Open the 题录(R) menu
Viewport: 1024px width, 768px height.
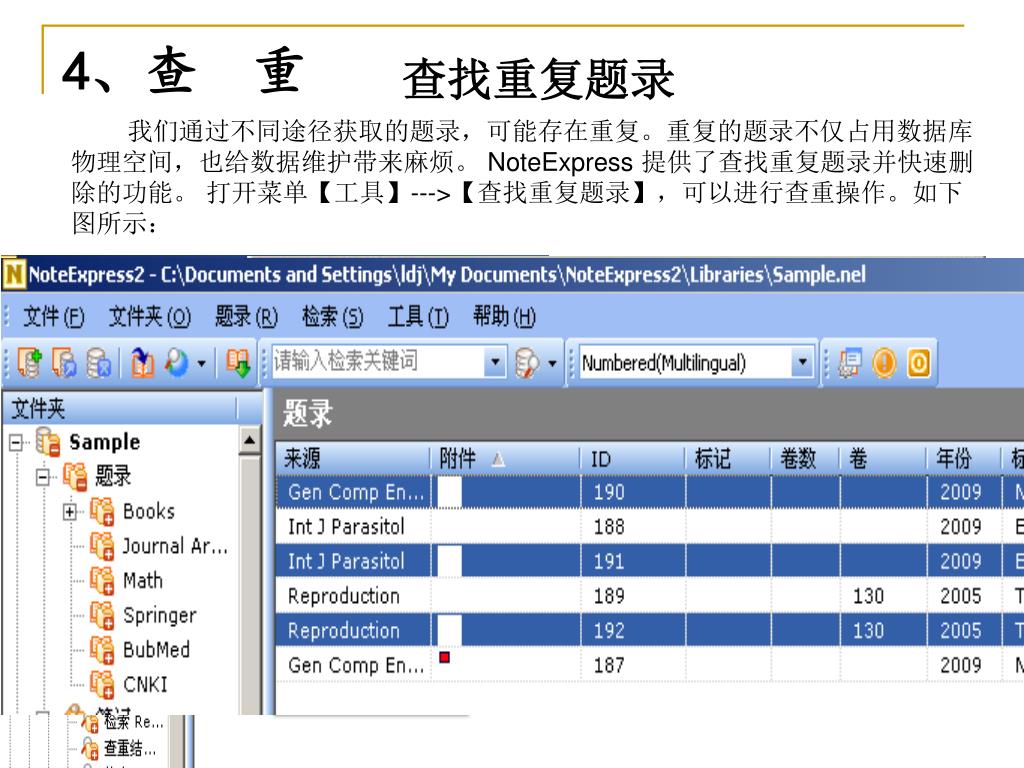[x=246, y=317]
